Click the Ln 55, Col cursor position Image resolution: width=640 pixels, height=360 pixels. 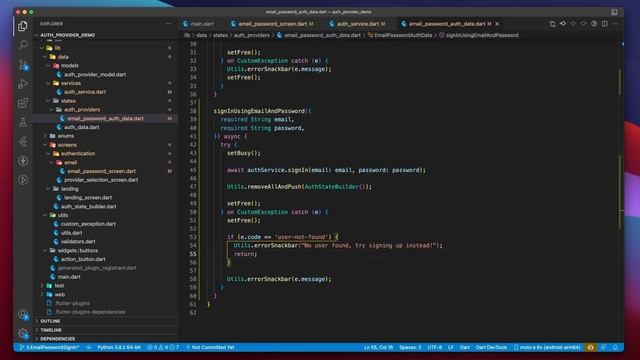pos(378,347)
